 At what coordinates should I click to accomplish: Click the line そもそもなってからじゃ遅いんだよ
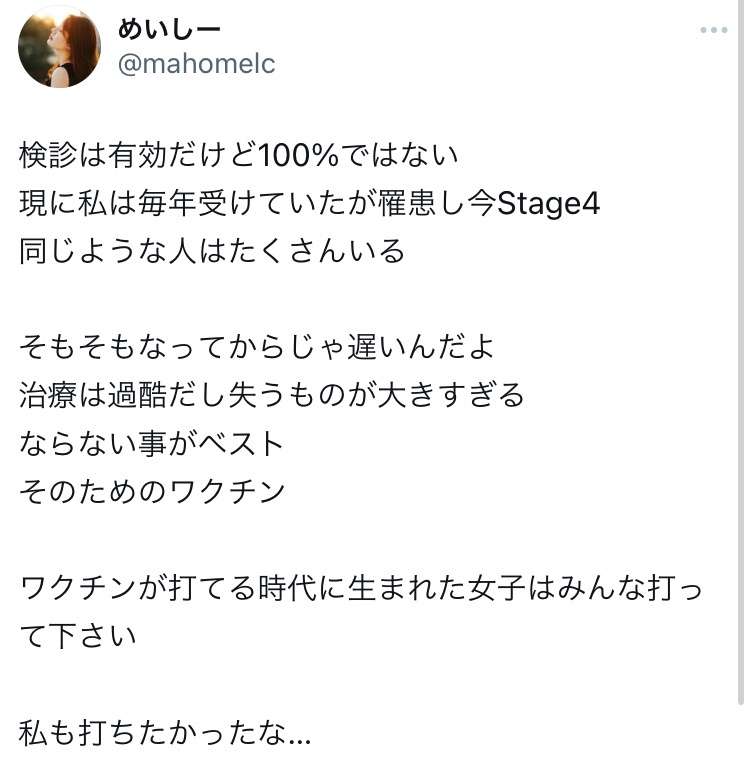pos(256,347)
